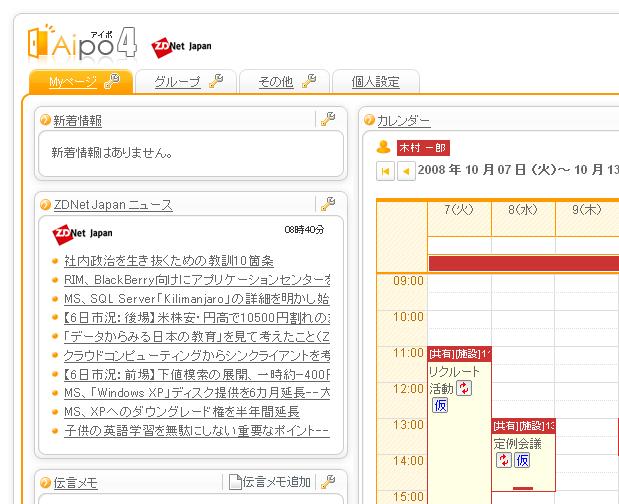The height and width of the screenshot is (504, 619).
Task: Open the XPへのダウングレード権 headline
Action: pyautogui.click(x=182, y=412)
